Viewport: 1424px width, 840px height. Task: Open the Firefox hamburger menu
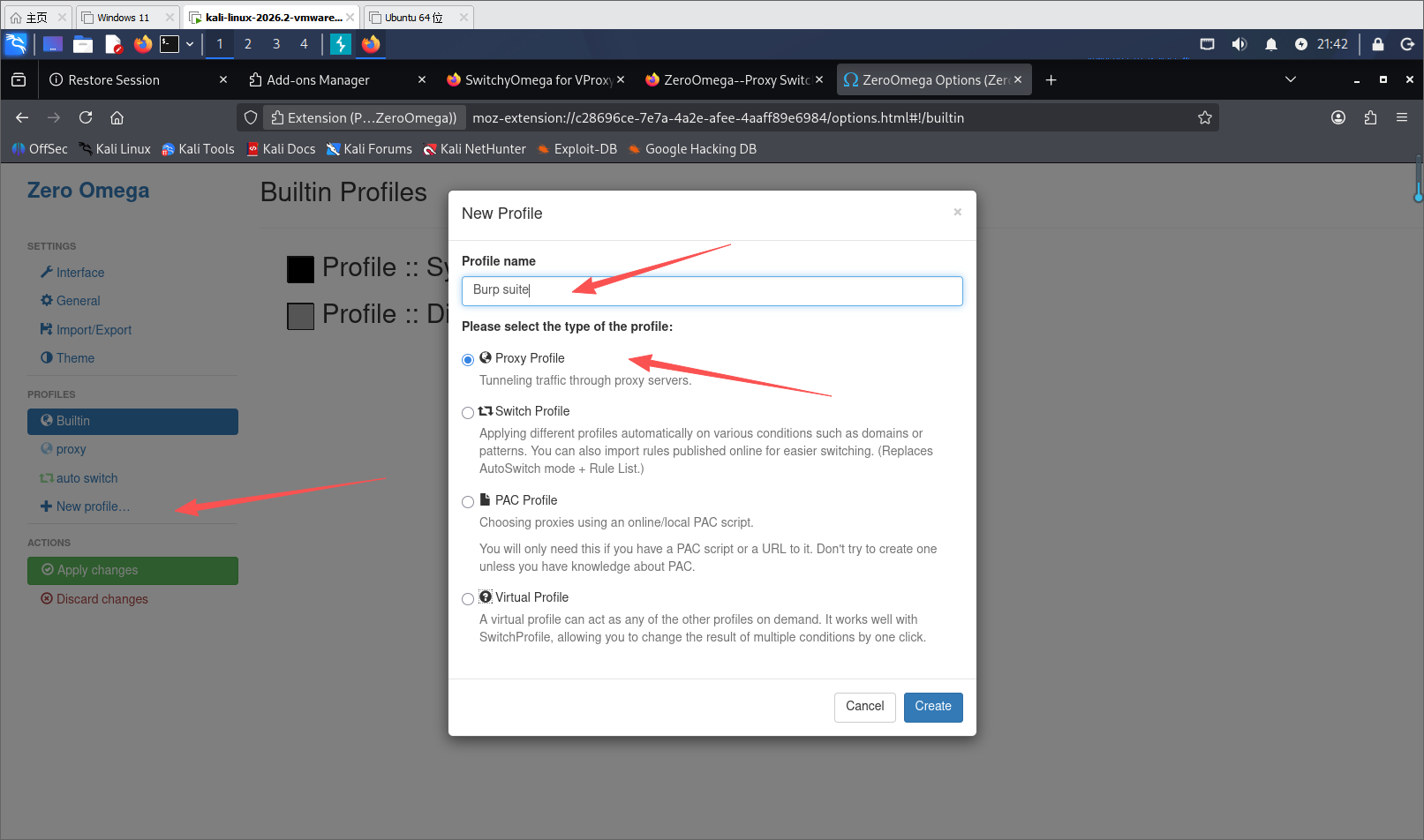[1402, 117]
